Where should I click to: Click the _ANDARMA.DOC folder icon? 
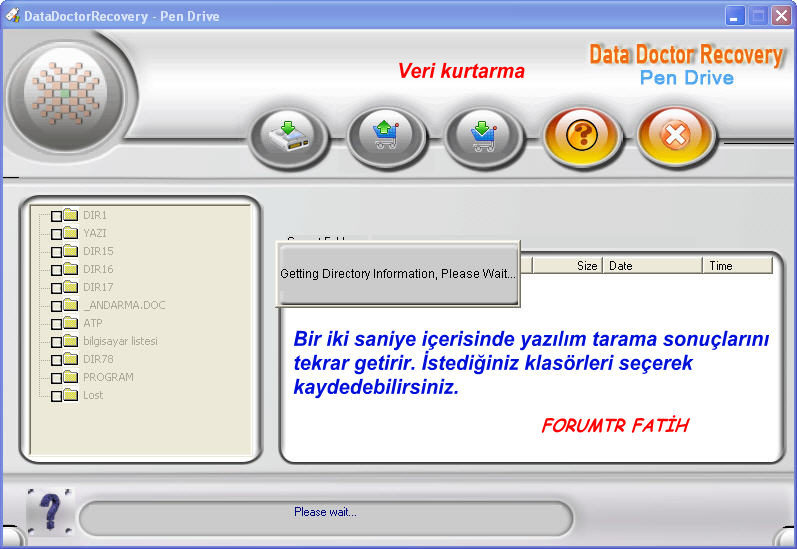click(x=71, y=305)
